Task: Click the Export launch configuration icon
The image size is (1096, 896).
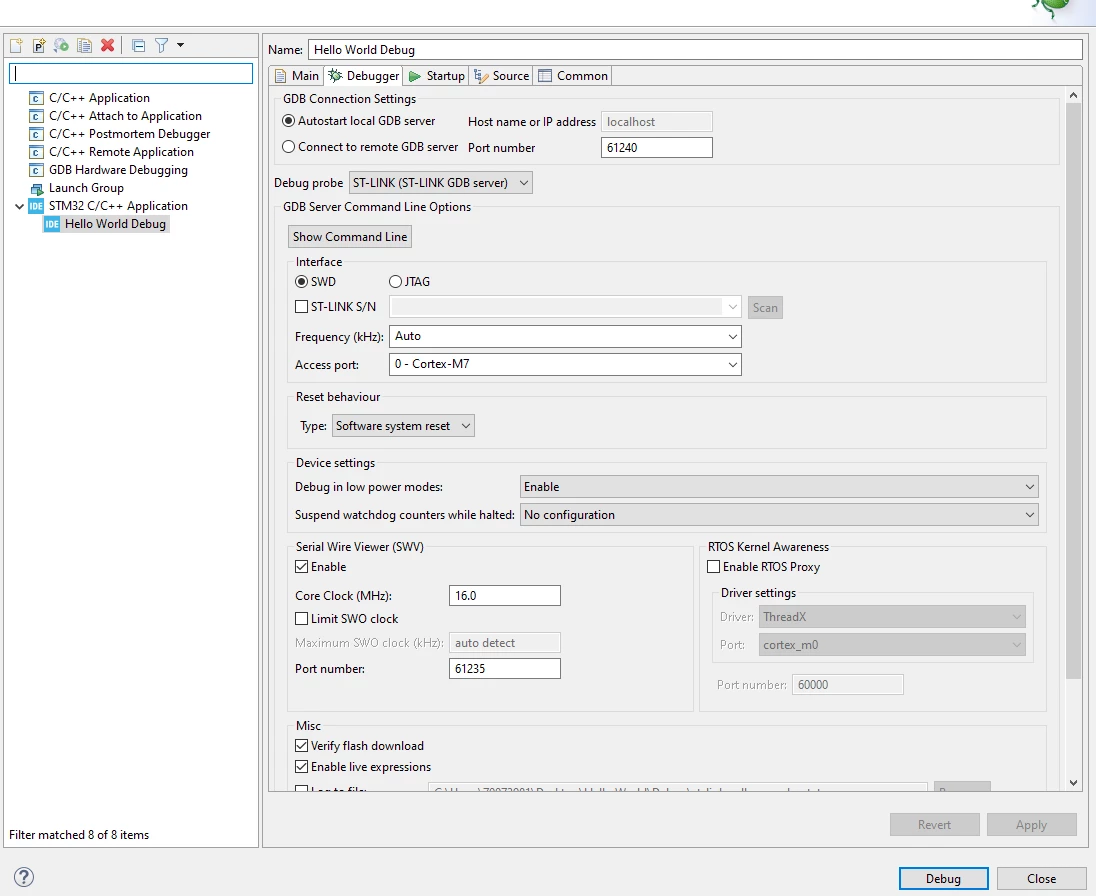Action: pos(62,45)
